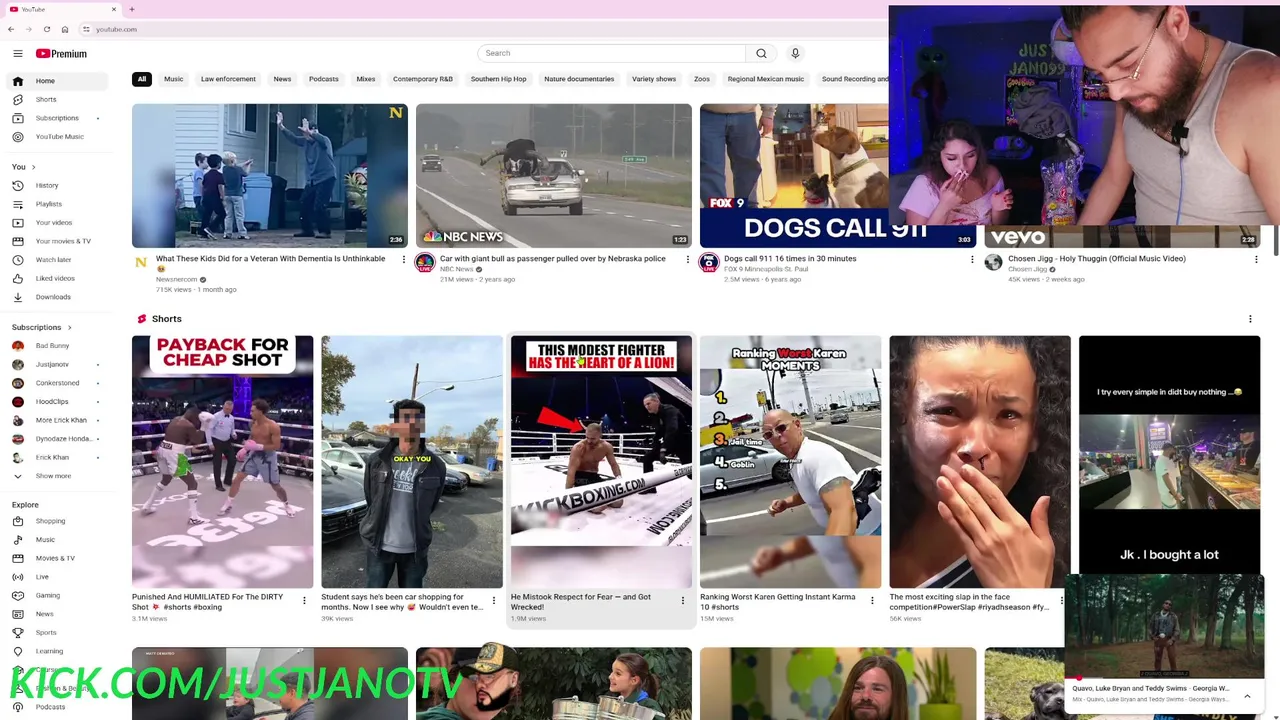Select the Law enforcement filter chip
The image size is (1280, 720).
click(228, 79)
